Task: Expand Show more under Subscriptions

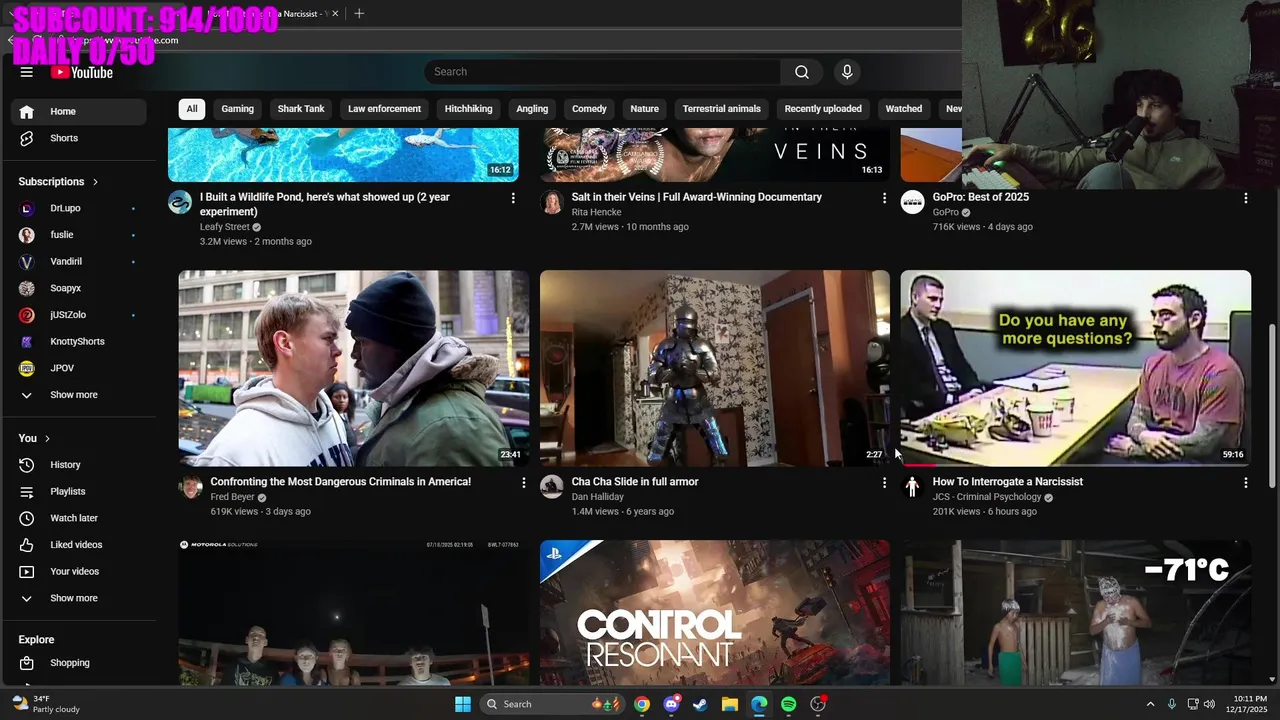Action: point(78,395)
